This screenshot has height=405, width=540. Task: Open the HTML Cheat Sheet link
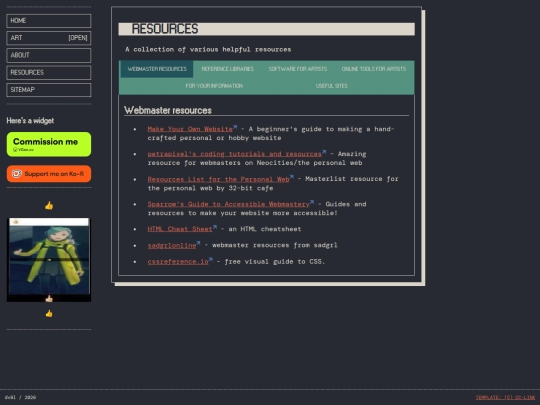point(180,229)
